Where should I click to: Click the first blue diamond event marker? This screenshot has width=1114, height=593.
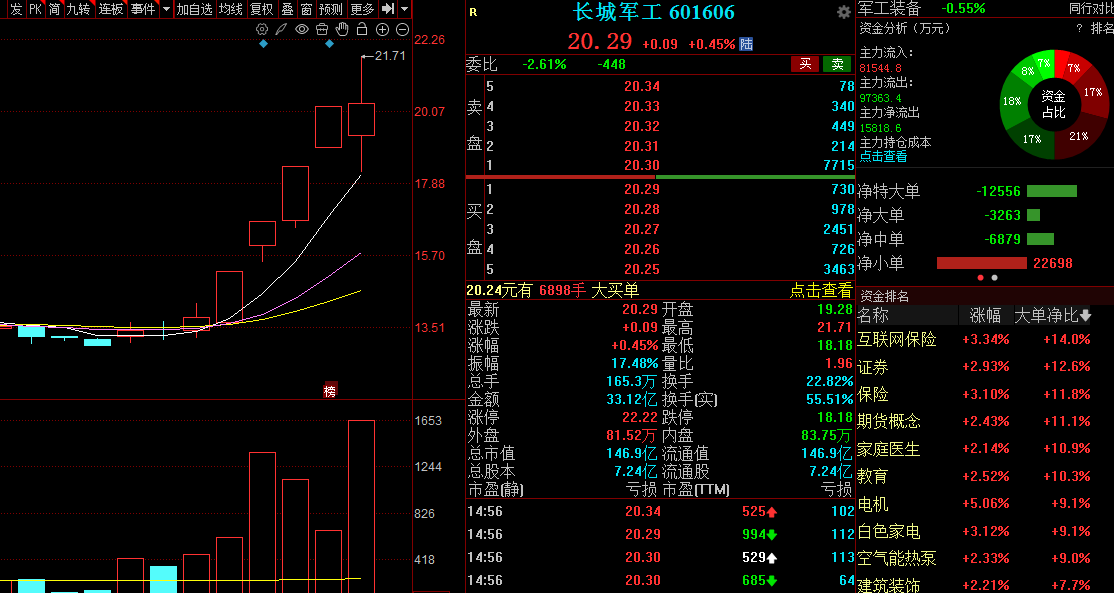click(264, 44)
